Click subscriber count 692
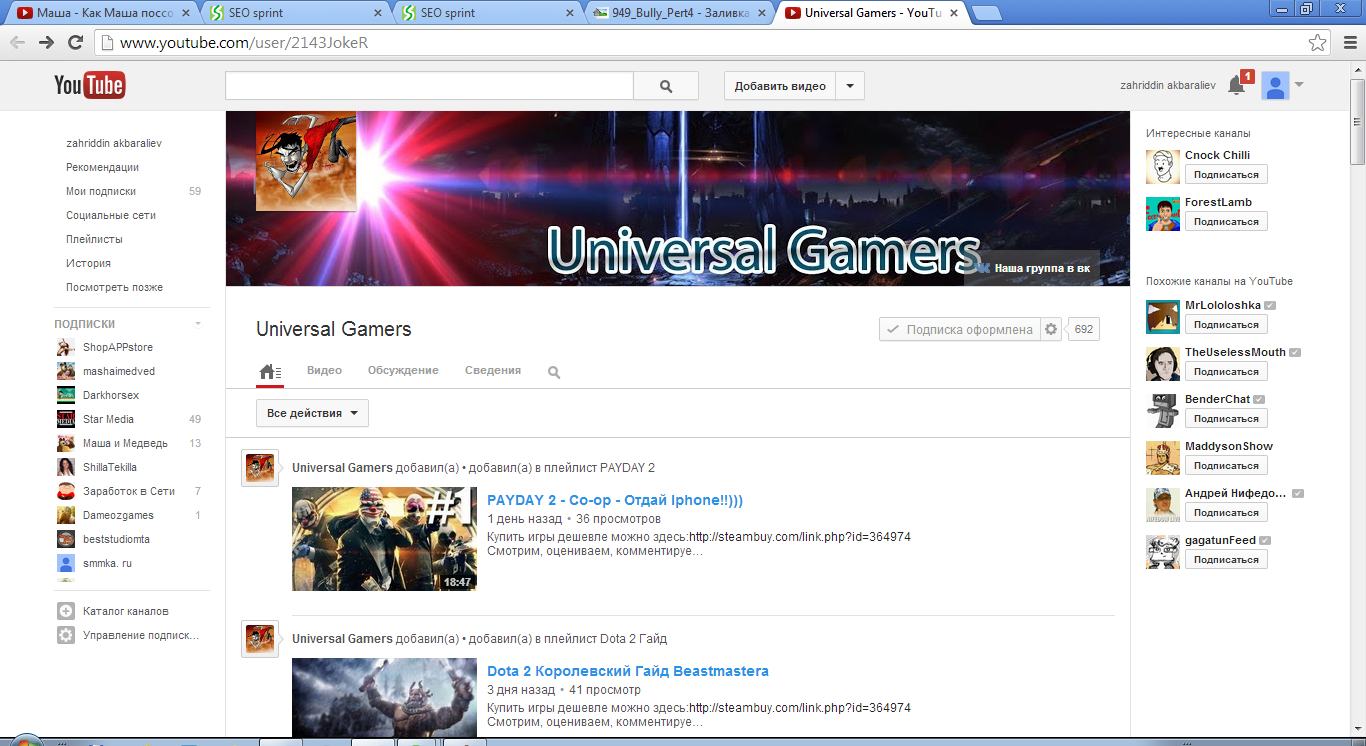The width and height of the screenshot is (1366, 746). (x=1084, y=329)
